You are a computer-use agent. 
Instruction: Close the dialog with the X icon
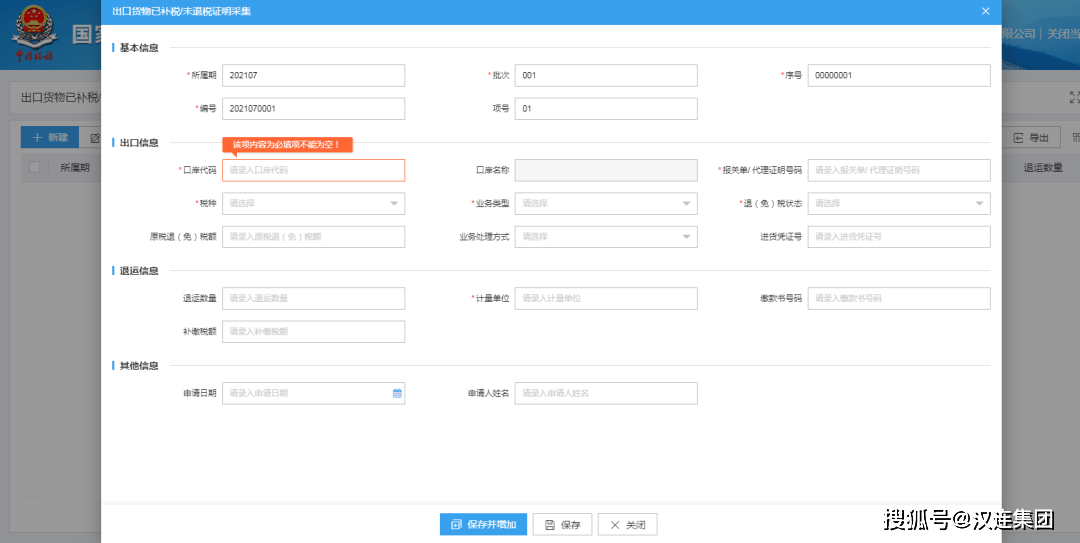tap(986, 11)
